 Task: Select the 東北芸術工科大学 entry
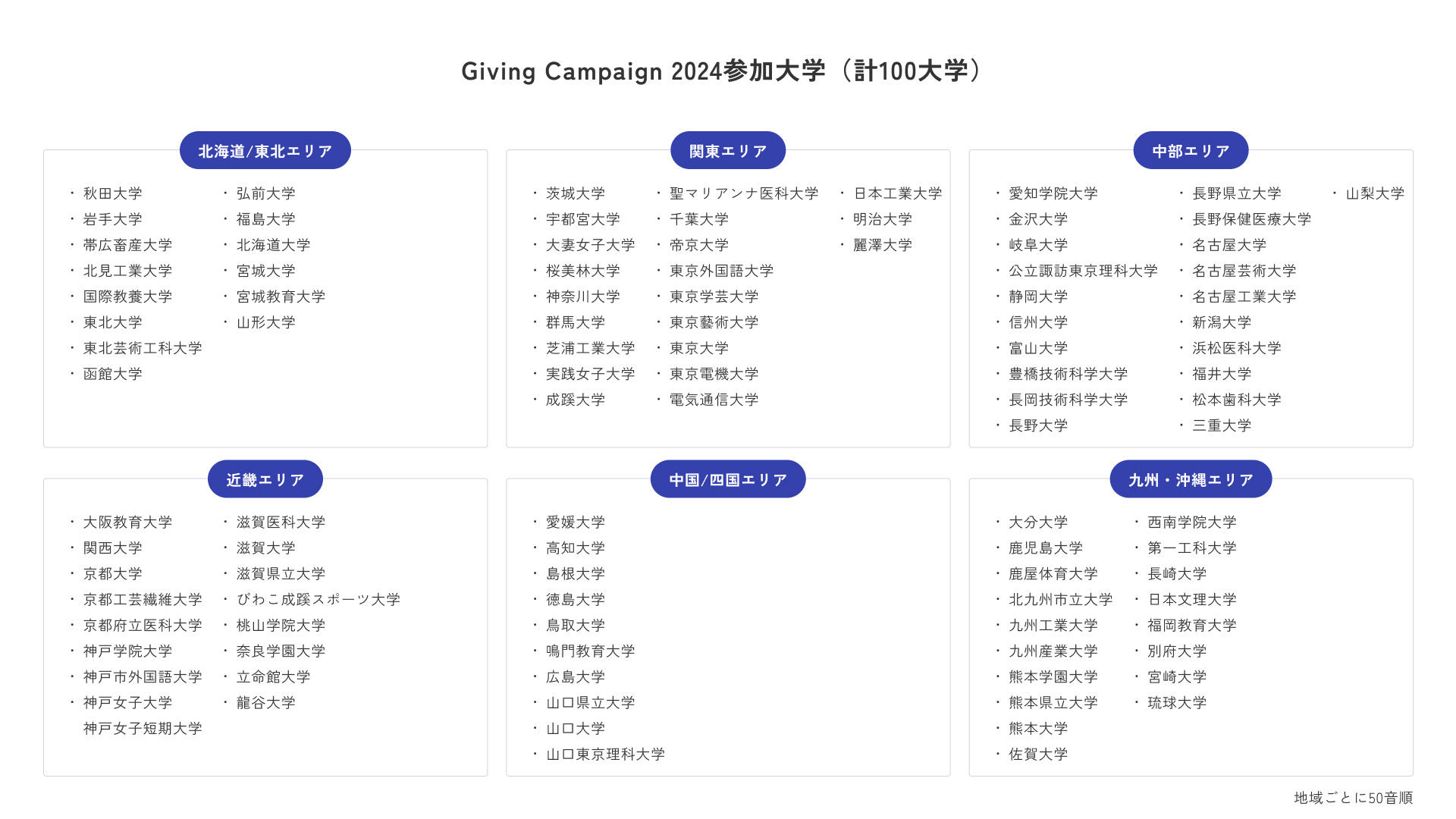click(143, 348)
